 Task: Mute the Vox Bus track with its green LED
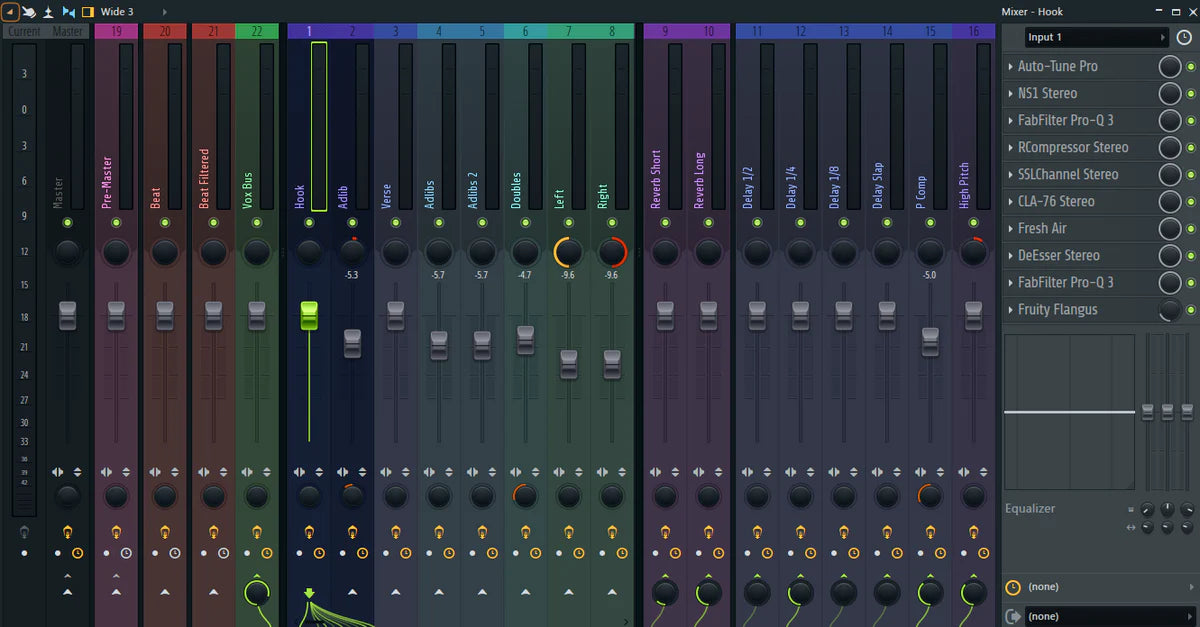257,222
